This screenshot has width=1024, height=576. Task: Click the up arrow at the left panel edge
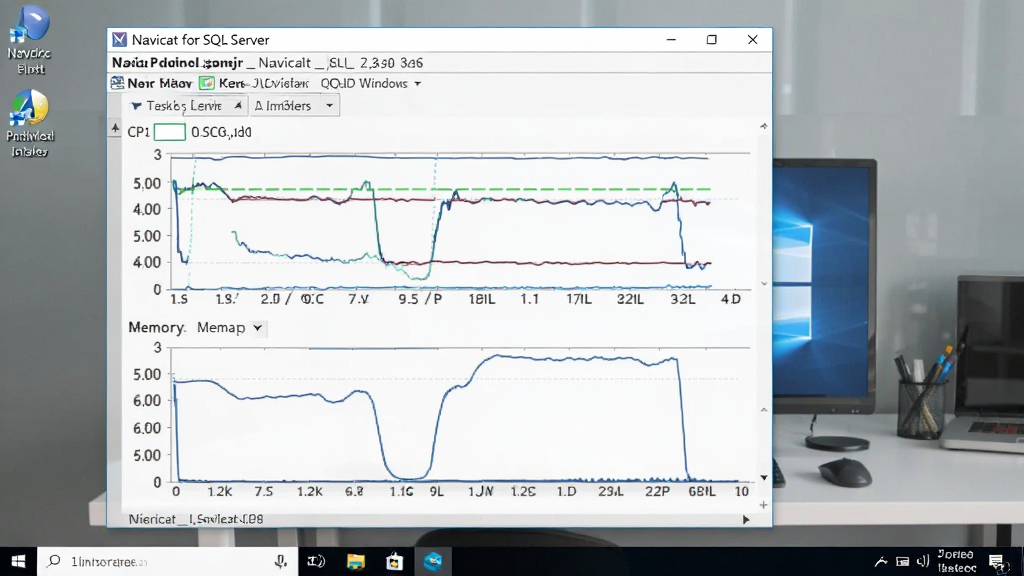[115, 129]
